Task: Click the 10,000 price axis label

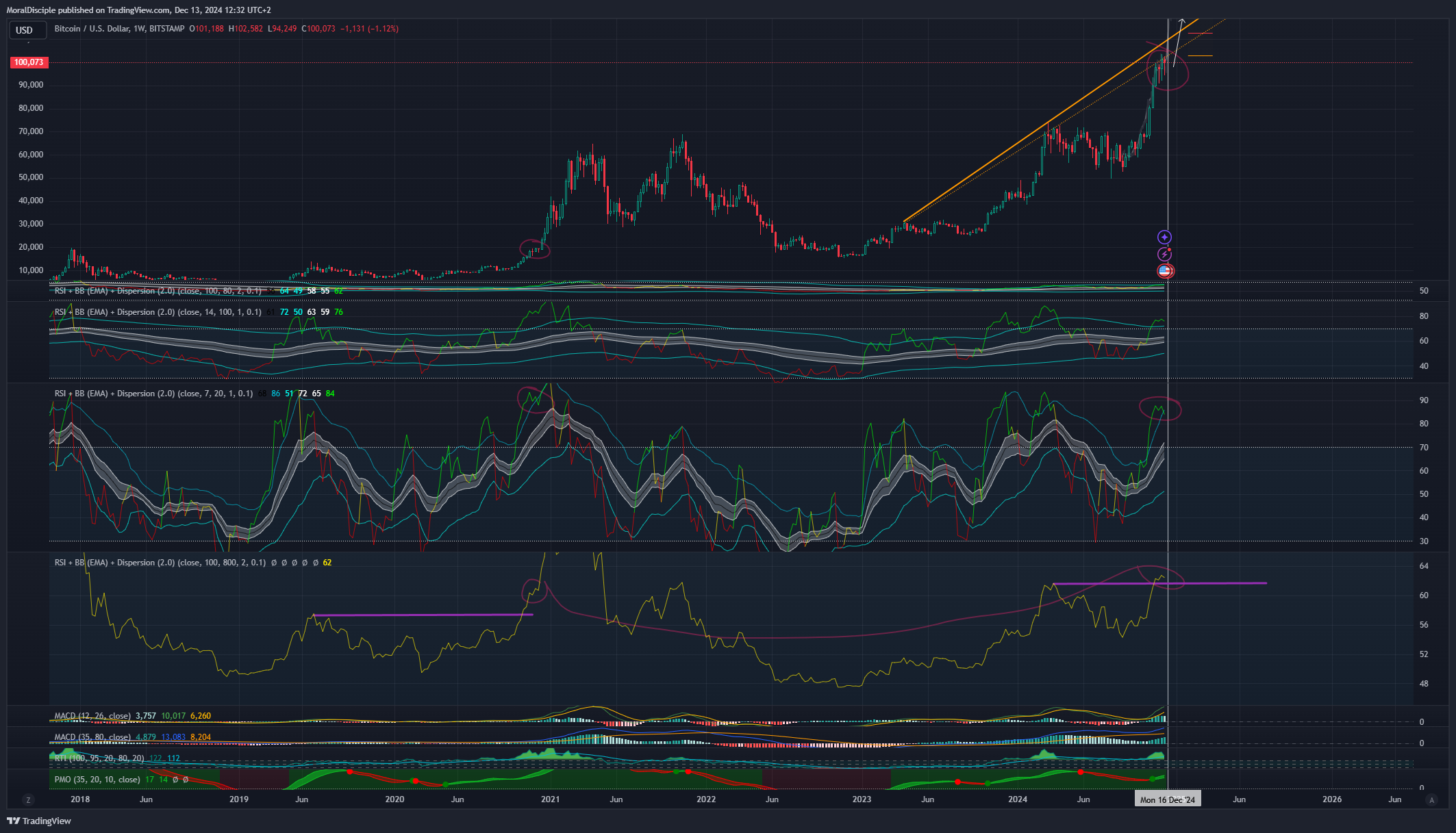Action: tap(31, 270)
